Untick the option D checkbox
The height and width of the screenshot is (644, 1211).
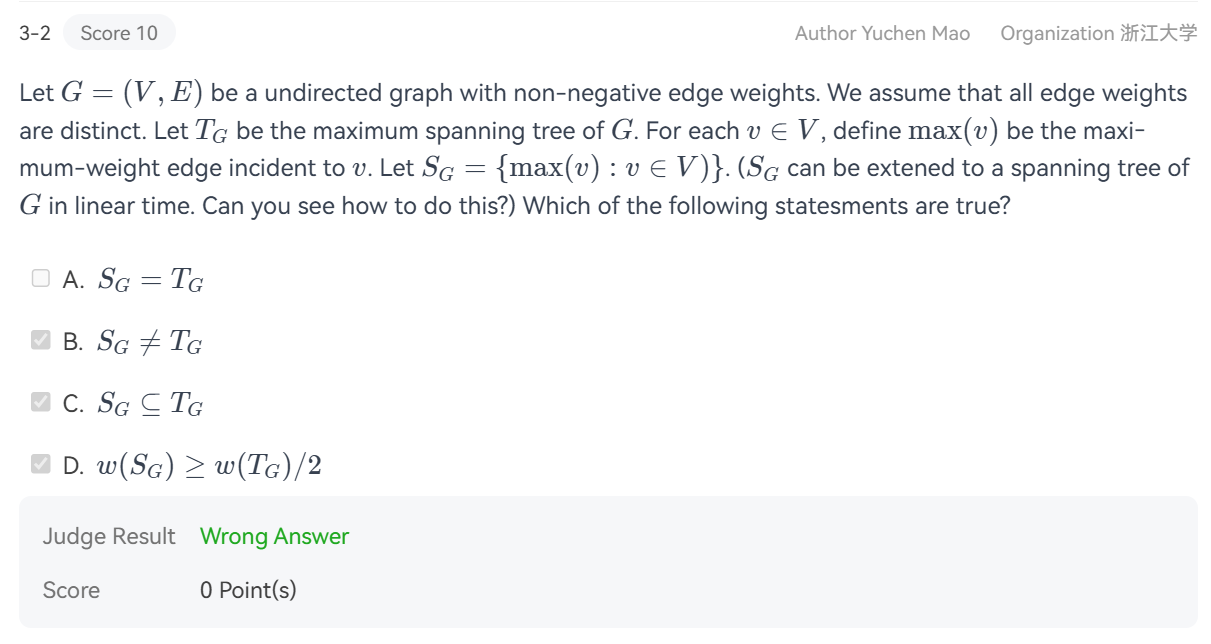coord(40,464)
